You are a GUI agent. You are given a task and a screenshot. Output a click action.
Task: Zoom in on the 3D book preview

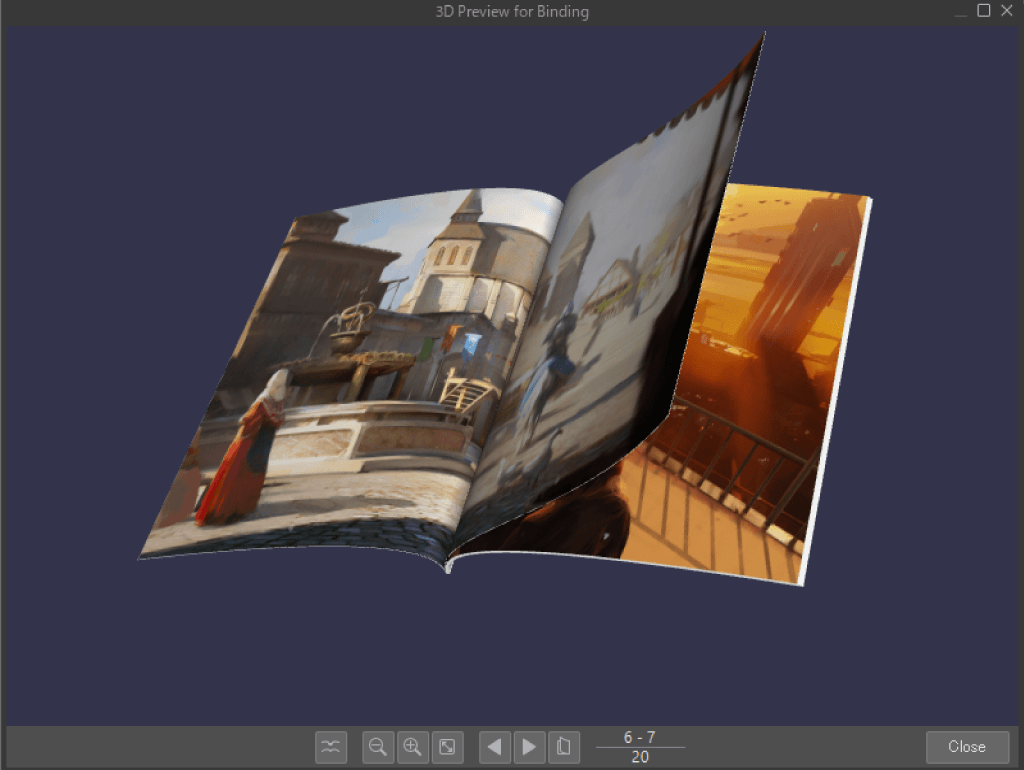click(x=412, y=746)
